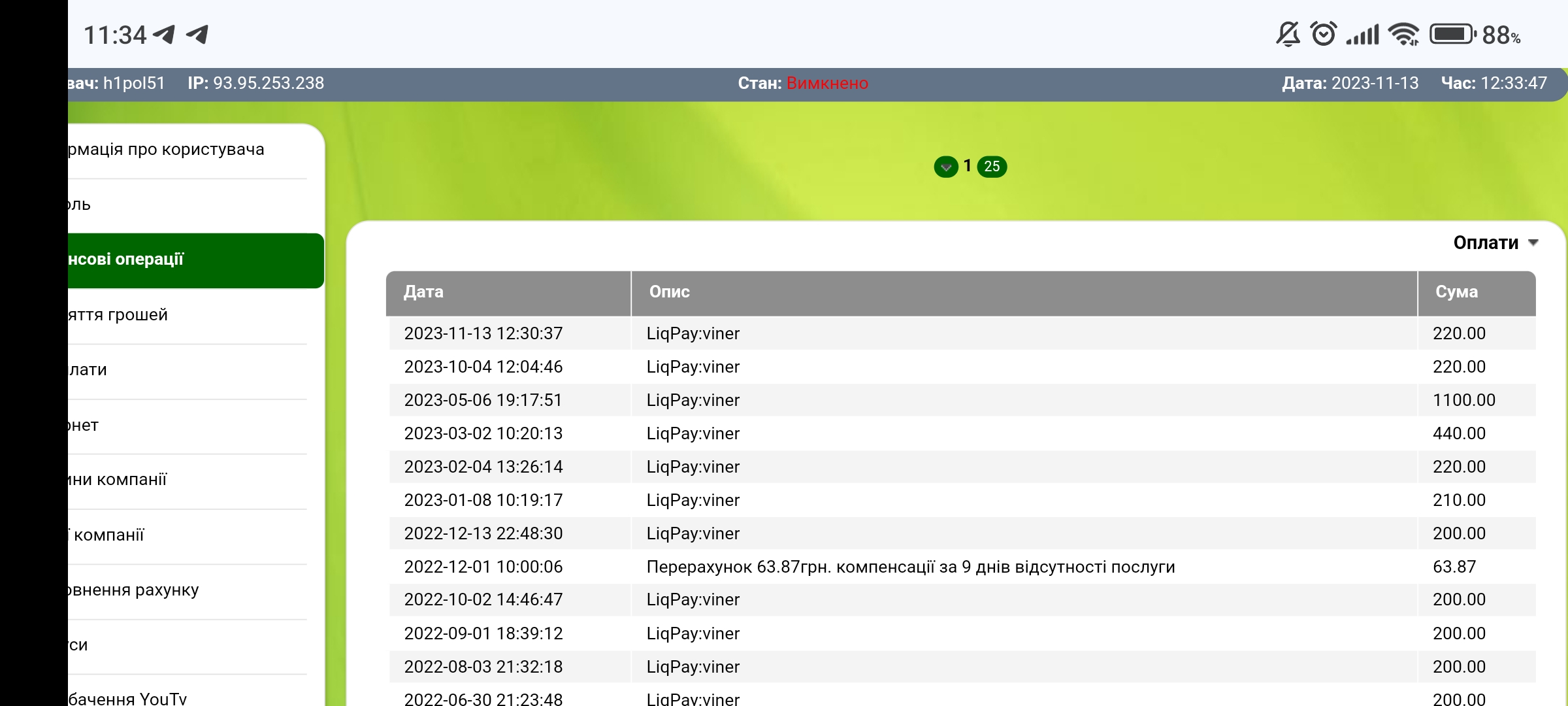
Task: Select the date 2023-03-02 10:20:13
Action: click(x=483, y=433)
